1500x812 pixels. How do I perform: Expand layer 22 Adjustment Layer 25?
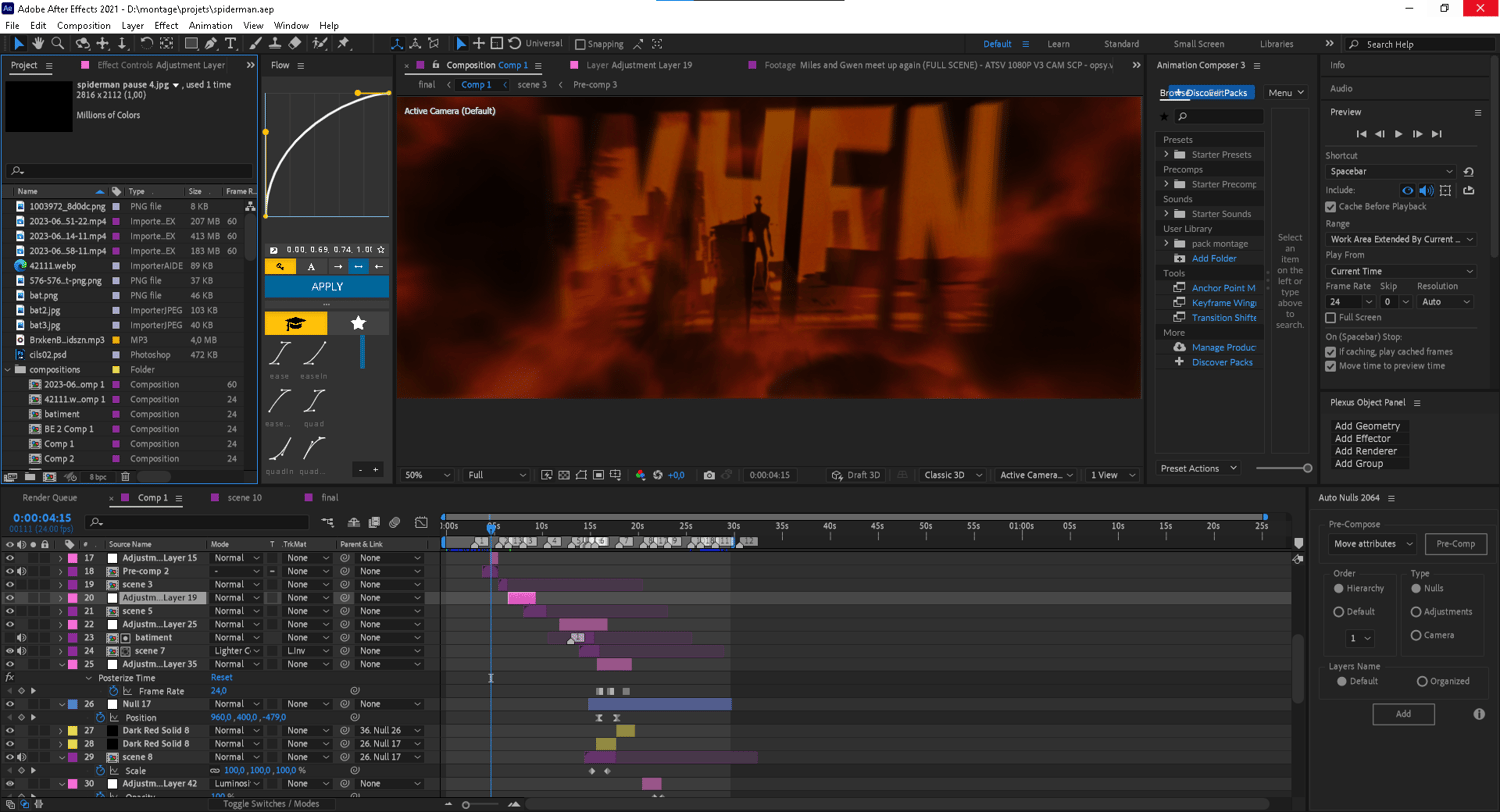(x=60, y=624)
